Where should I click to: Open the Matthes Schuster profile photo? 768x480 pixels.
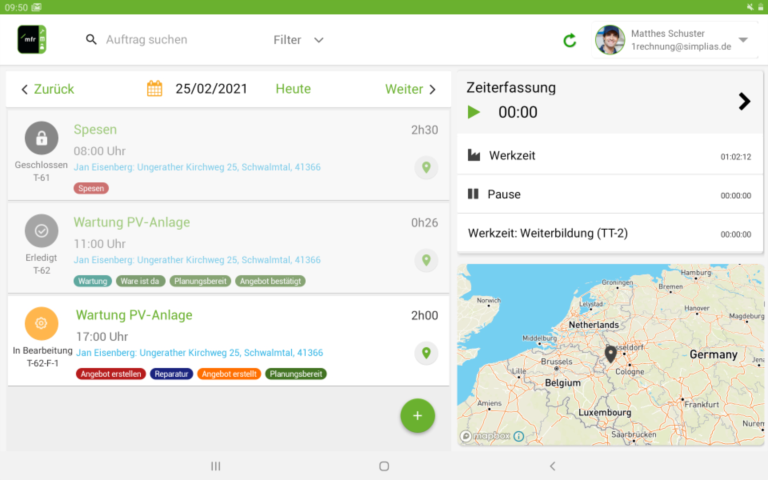610,40
